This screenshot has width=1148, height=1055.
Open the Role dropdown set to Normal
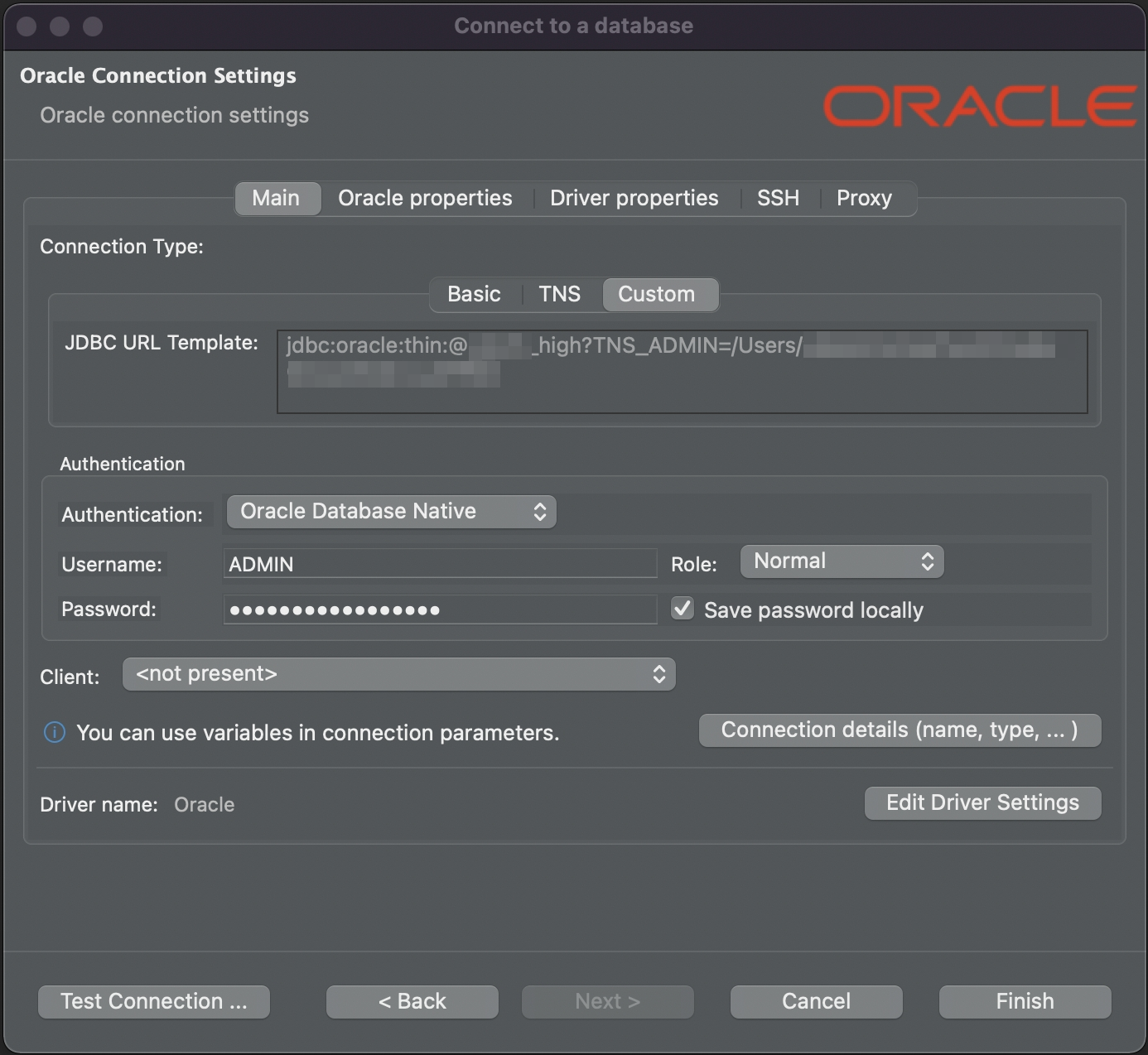click(842, 561)
